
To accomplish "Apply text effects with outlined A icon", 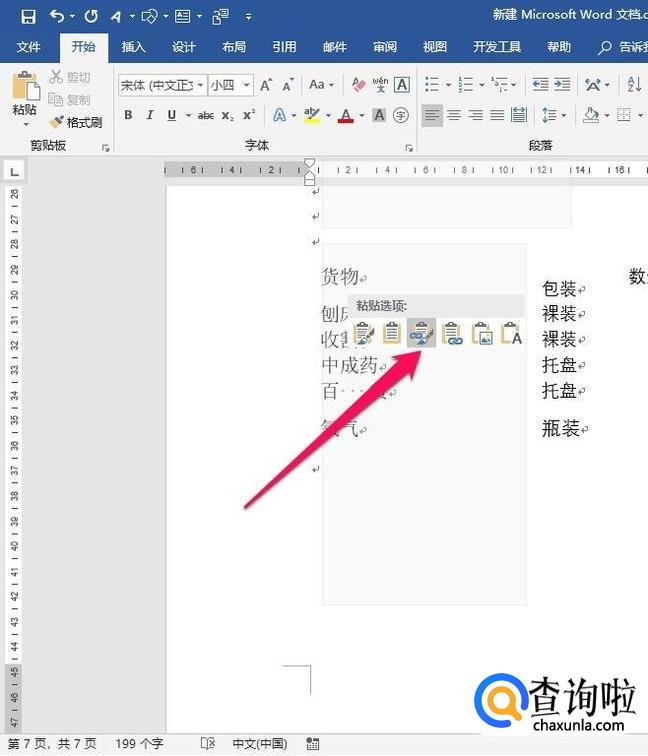I will [279, 115].
